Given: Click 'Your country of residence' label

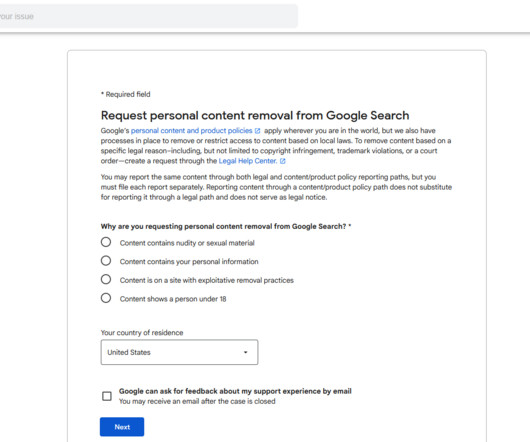Looking at the screenshot, I should [x=142, y=333].
